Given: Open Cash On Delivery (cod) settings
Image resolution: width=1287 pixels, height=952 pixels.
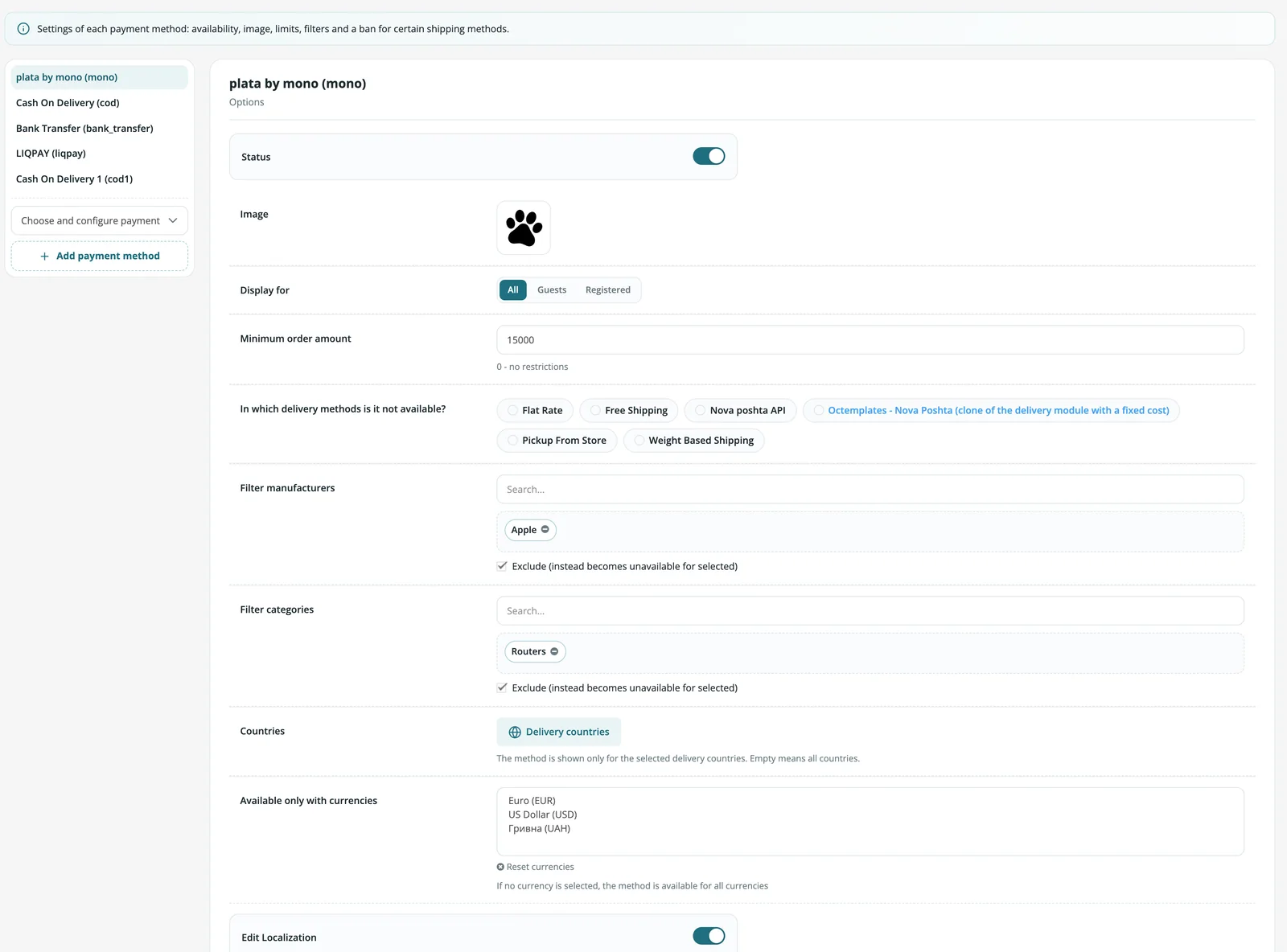Looking at the screenshot, I should pyautogui.click(x=100, y=103).
